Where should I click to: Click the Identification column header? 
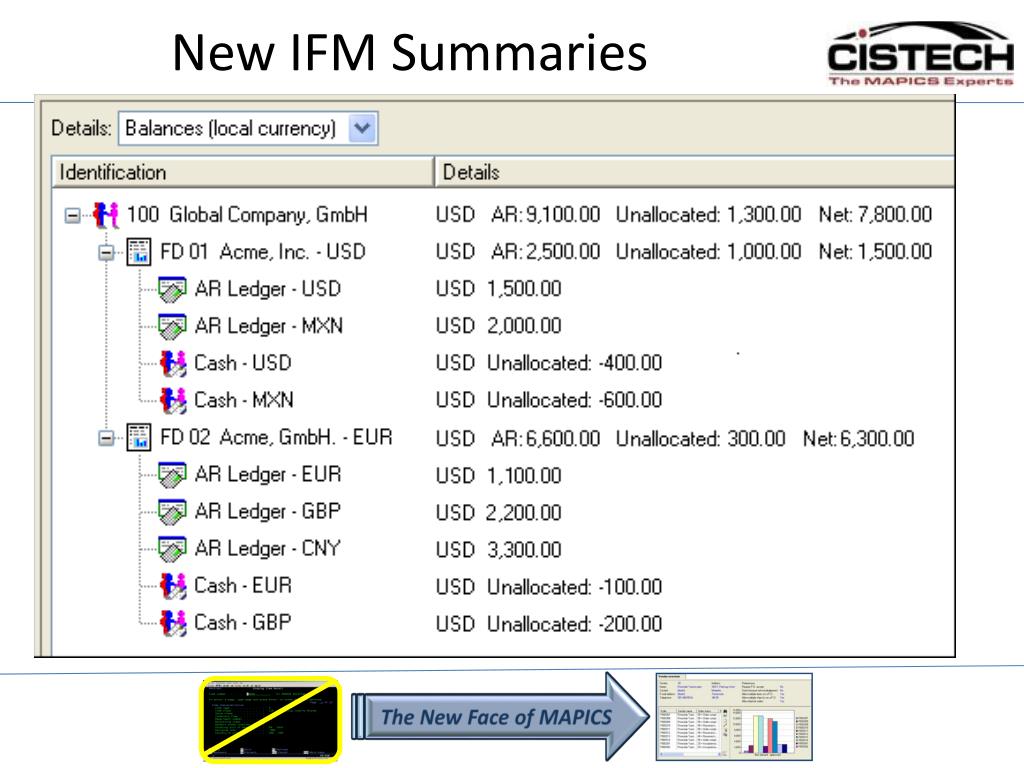tap(243, 172)
